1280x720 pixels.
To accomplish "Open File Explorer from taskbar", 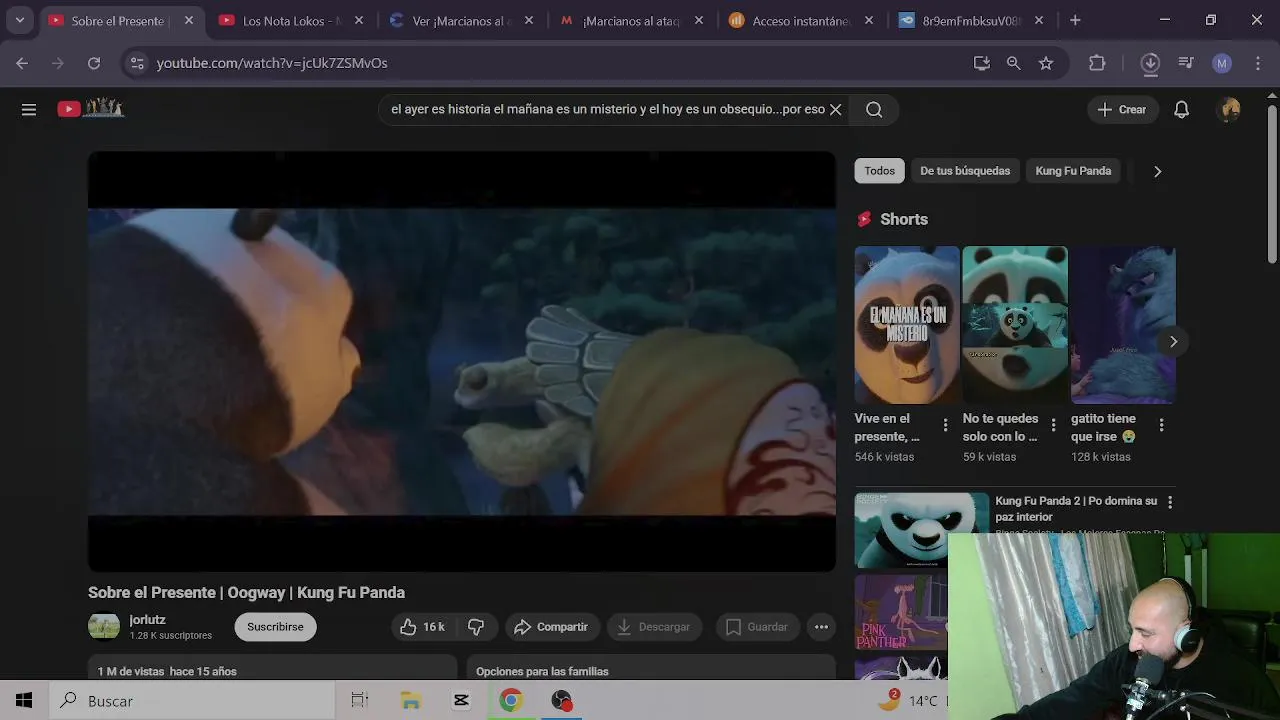I will tap(411, 701).
